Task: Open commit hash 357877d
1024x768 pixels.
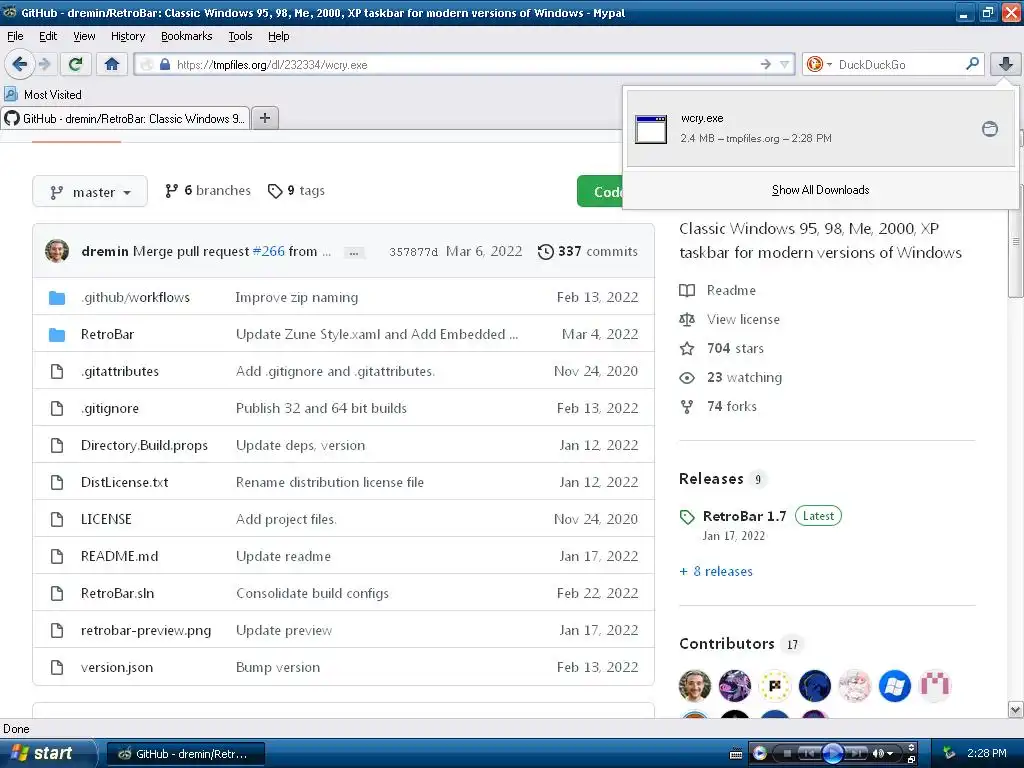Action: (x=413, y=252)
